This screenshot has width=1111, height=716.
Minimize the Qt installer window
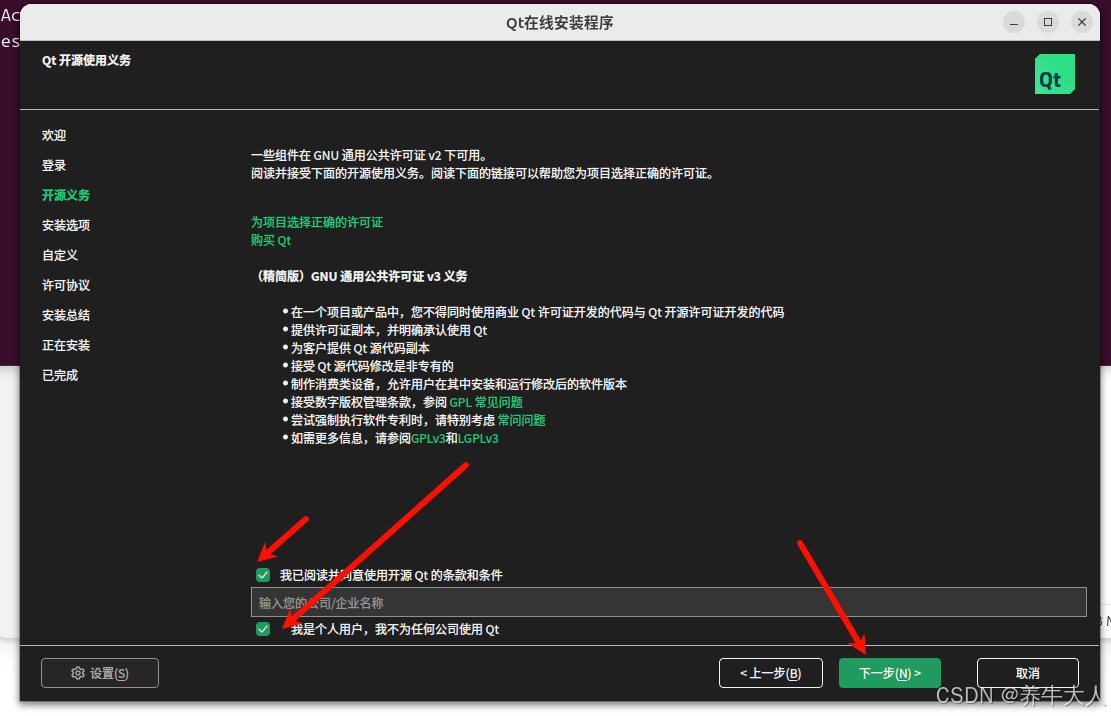1014,23
